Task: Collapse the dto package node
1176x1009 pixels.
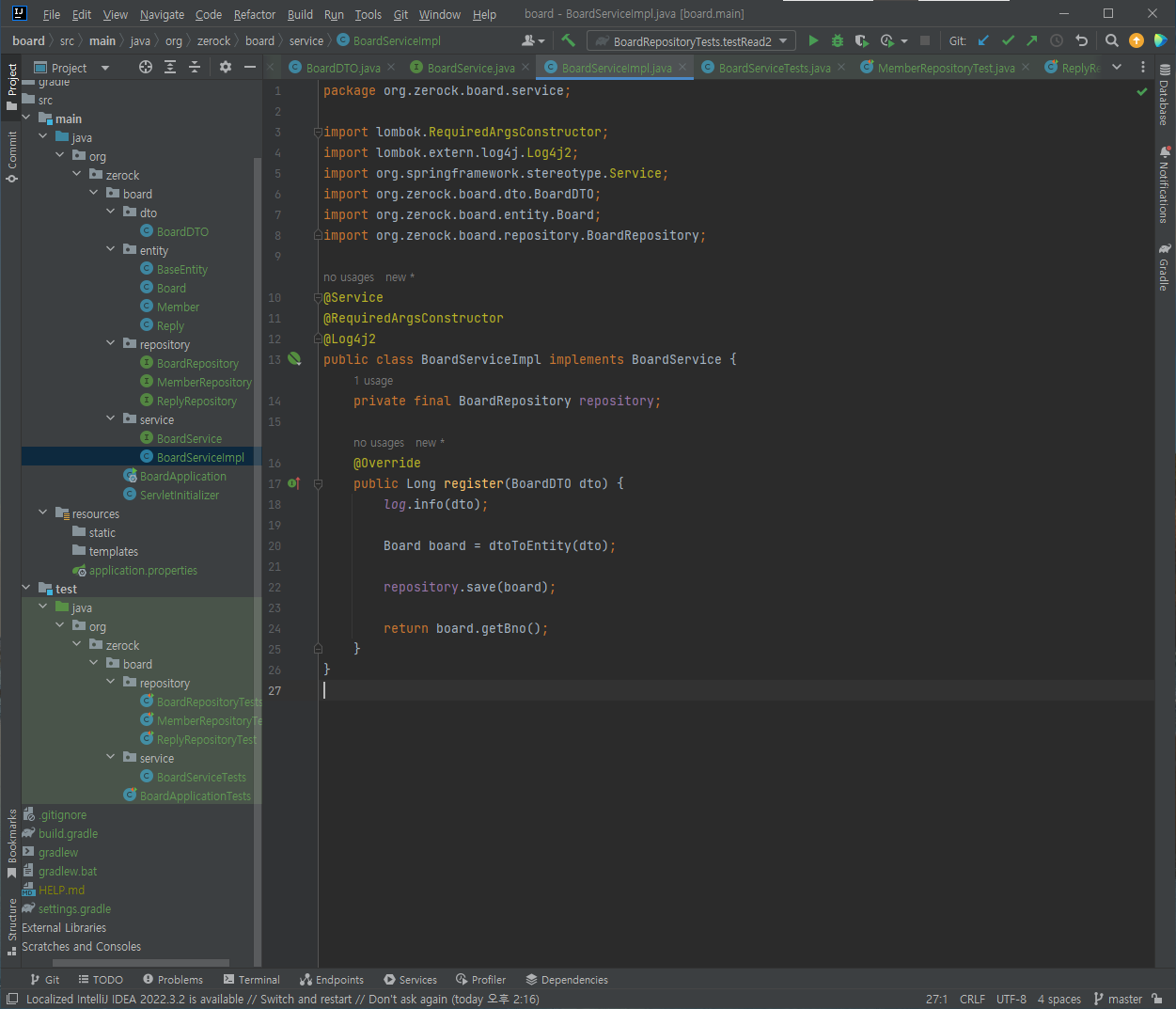Action: coord(111,213)
